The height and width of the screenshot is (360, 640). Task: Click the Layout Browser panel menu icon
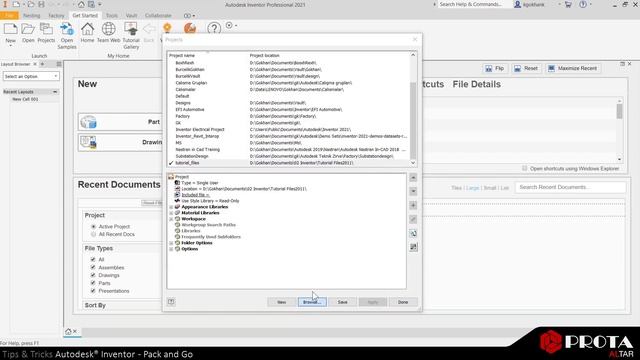click(59, 64)
